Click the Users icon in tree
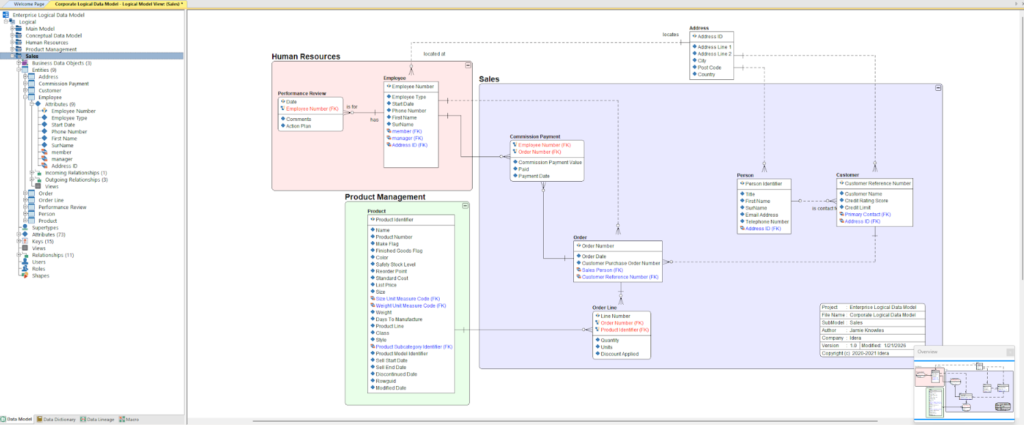Image resolution: width=1024 pixels, height=425 pixels. 25,262
